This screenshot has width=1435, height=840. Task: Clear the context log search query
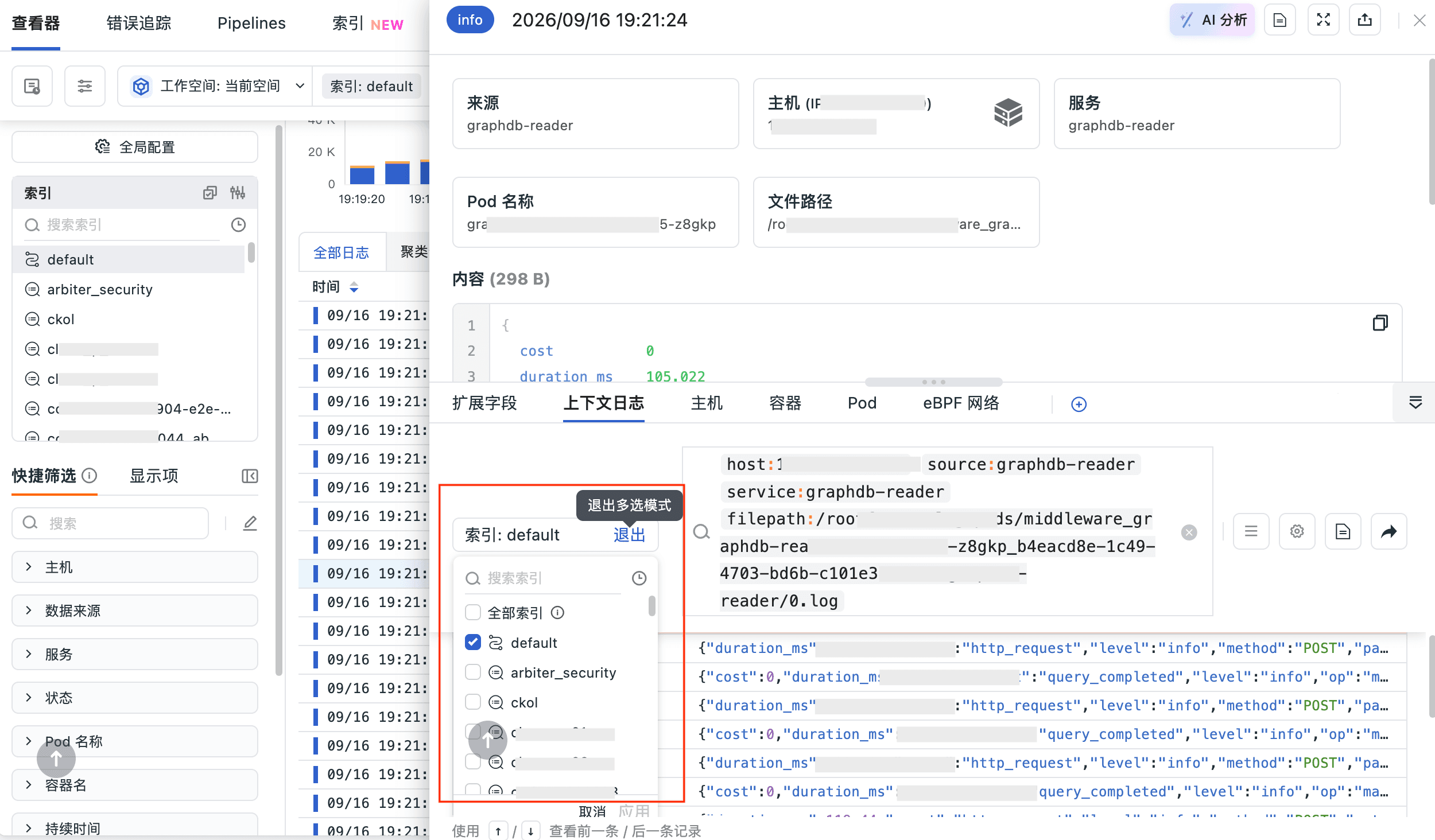(x=1189, y=532)
